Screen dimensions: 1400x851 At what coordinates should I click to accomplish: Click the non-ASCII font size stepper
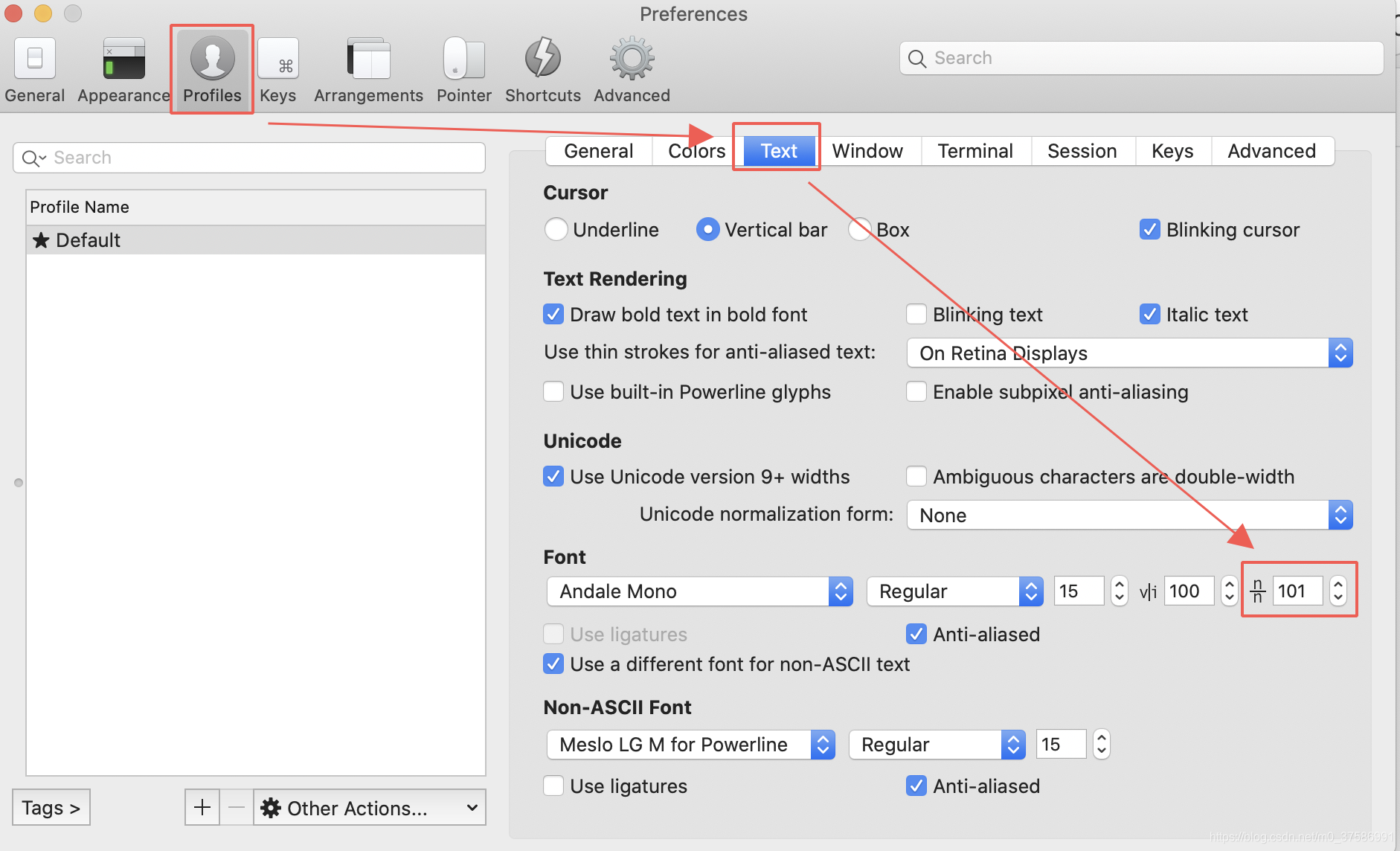click(1102, 744)
